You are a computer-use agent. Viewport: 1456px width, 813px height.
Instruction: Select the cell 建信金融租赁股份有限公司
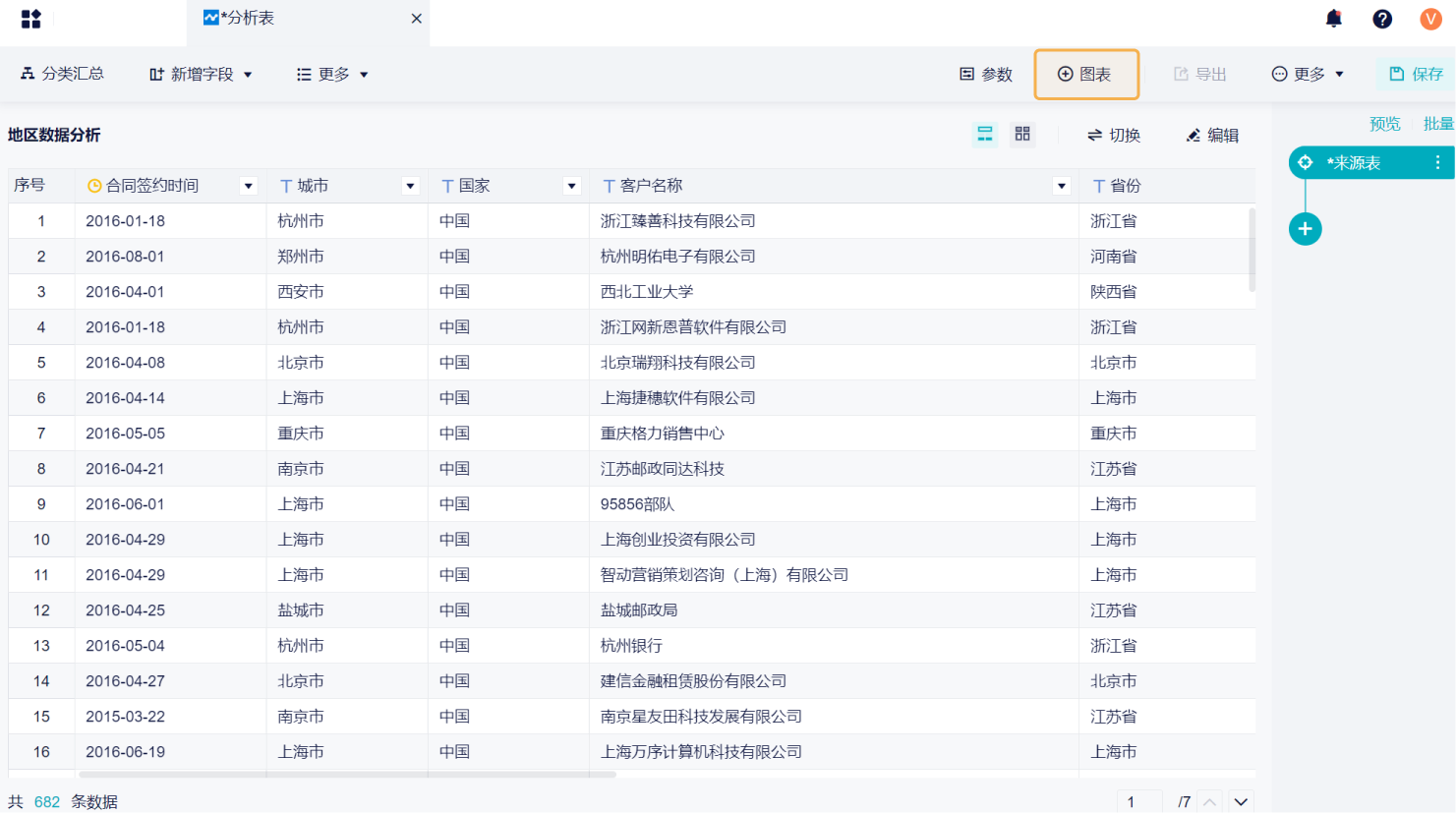pos(835,681)
